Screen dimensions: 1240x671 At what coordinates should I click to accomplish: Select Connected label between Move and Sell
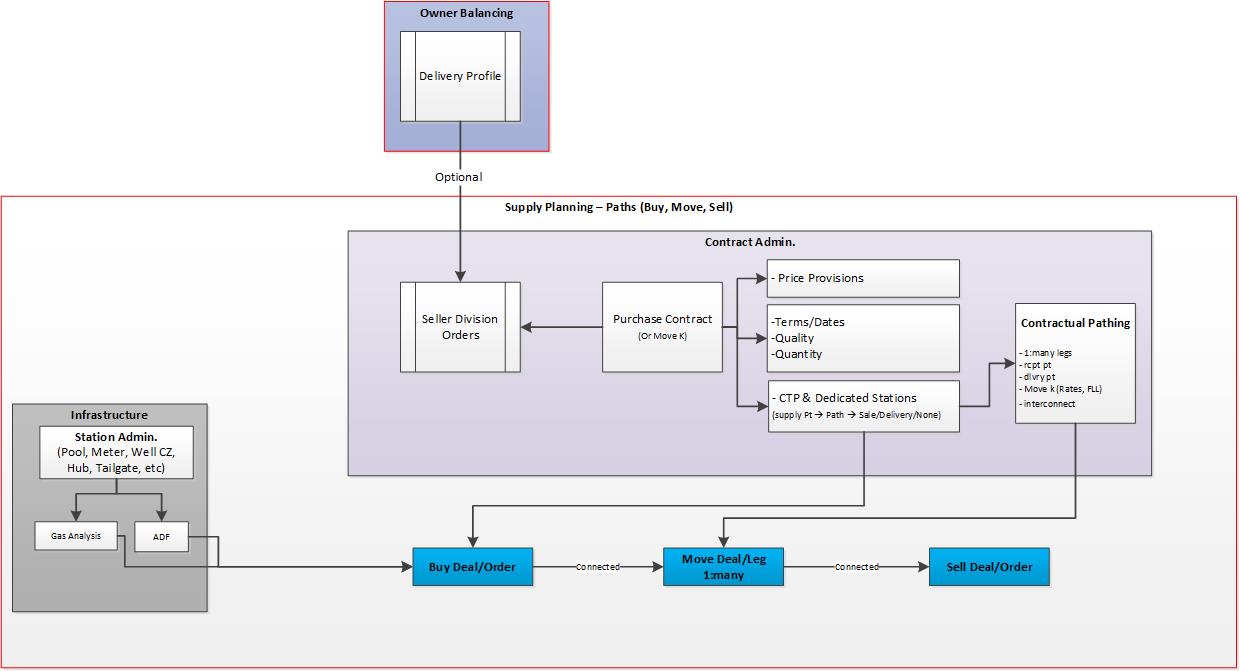856,567
